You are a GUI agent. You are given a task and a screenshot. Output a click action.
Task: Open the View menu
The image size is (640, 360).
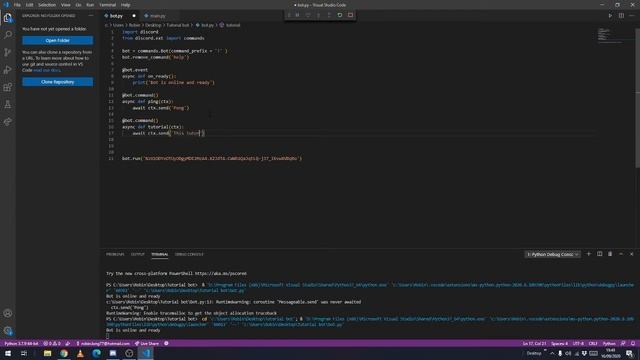pos(65,5)
